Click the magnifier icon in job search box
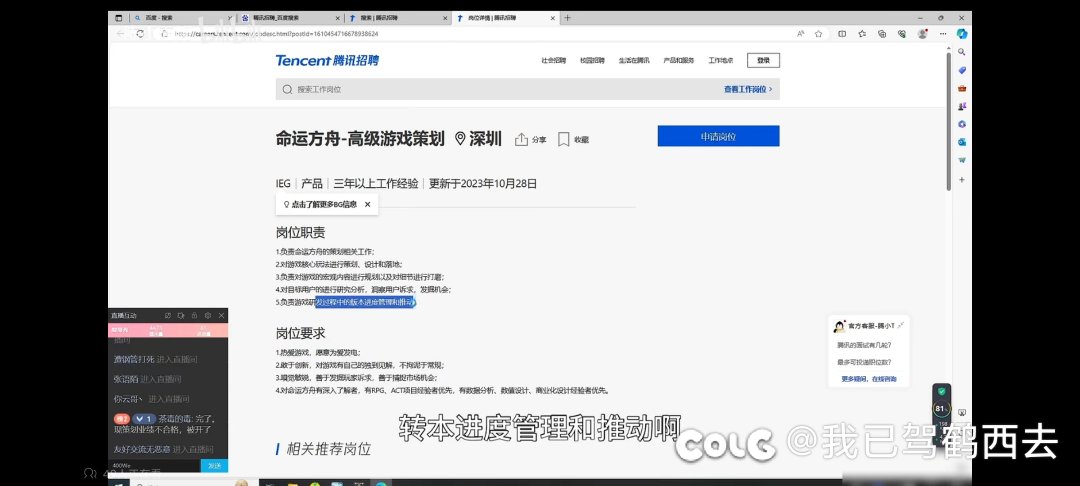The height and width of the screenshot is (486, 1080). click(287, 89)
